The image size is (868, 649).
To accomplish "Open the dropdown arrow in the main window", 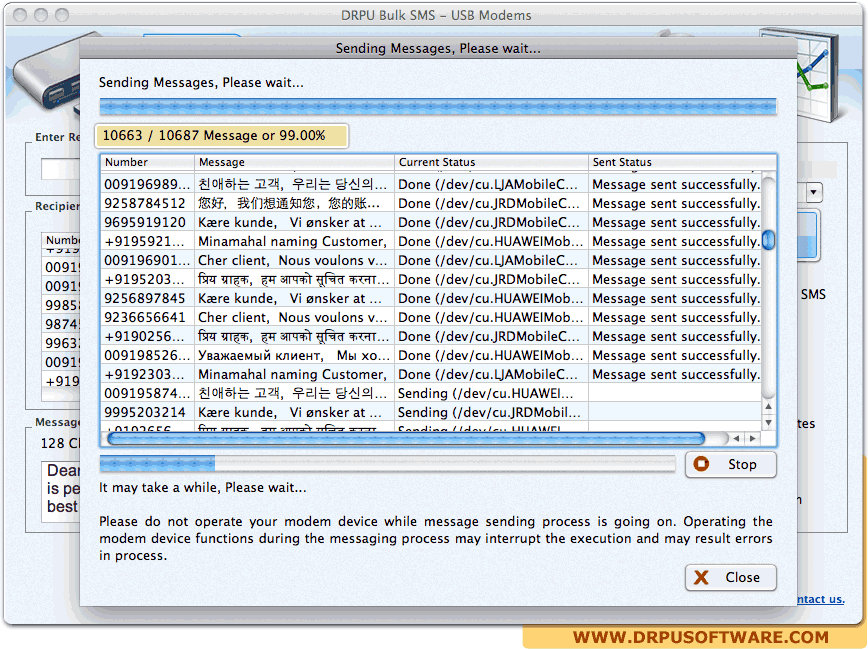I will tap(813, 192).
